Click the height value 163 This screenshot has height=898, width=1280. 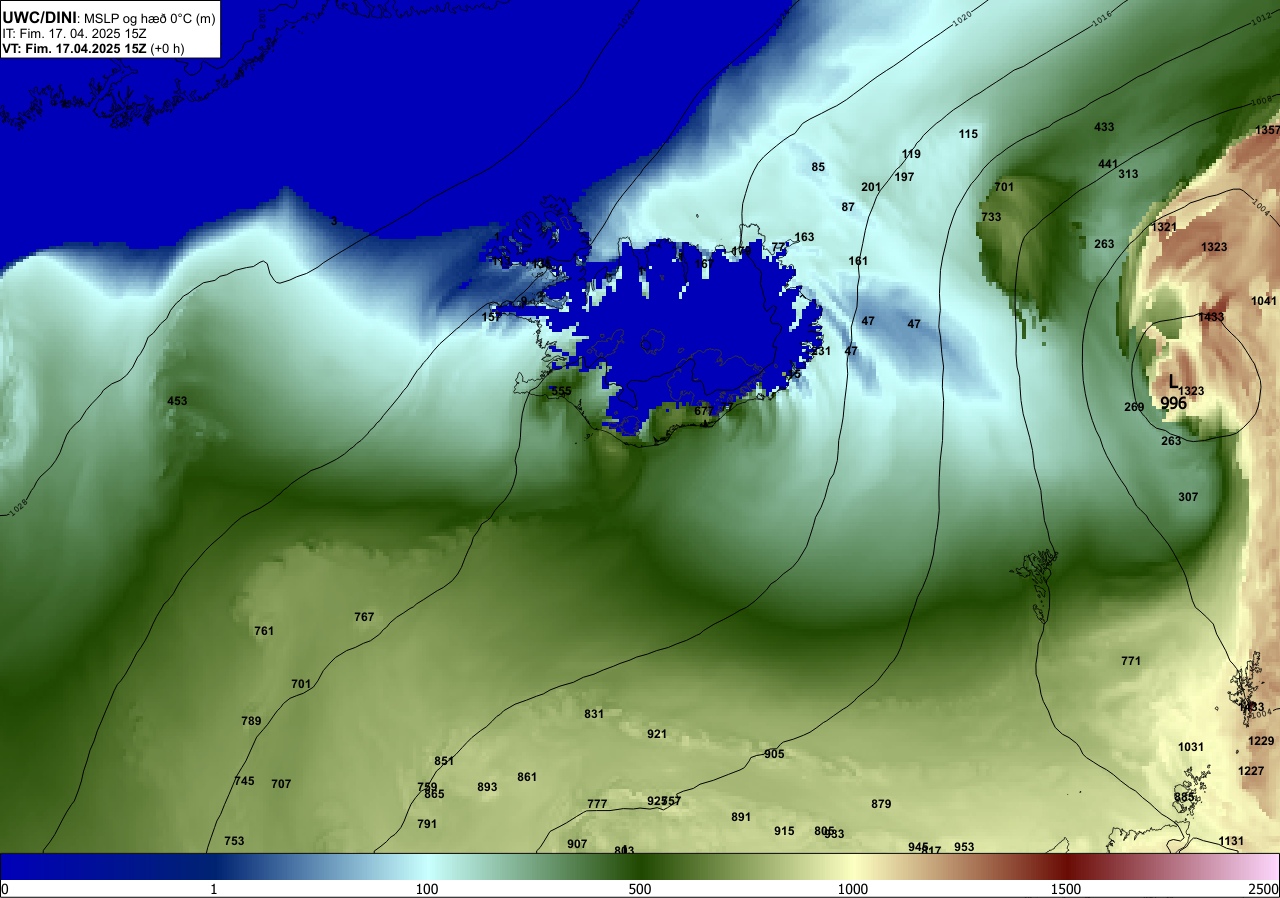click(804, 237)
